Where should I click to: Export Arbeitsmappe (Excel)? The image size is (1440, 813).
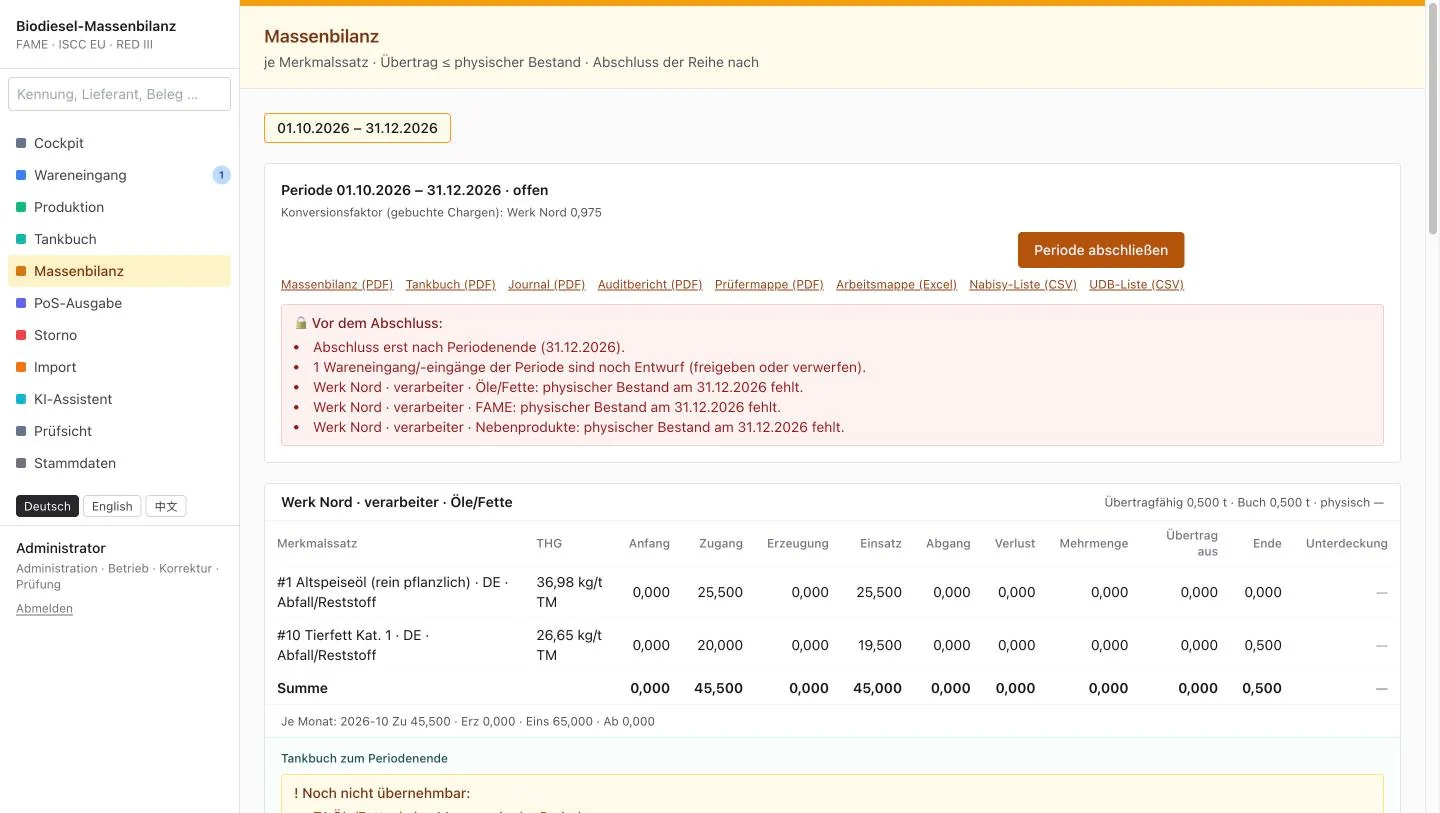tap(896, 284)
